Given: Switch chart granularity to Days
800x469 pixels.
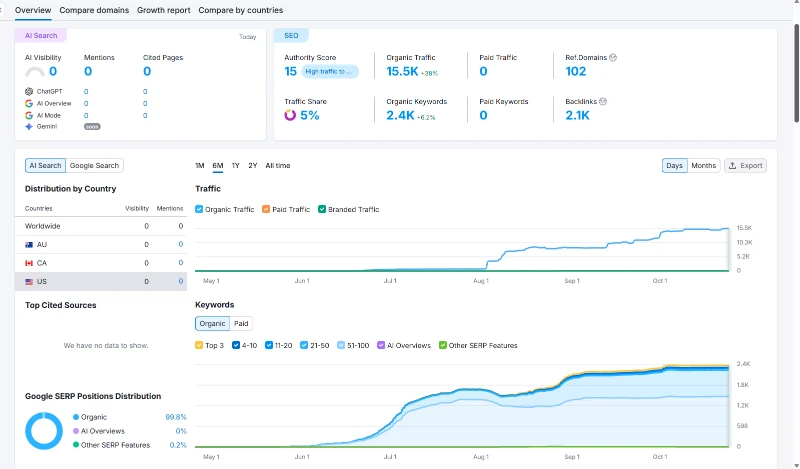Looking at the screenshot, I should (x=674, y=165).
